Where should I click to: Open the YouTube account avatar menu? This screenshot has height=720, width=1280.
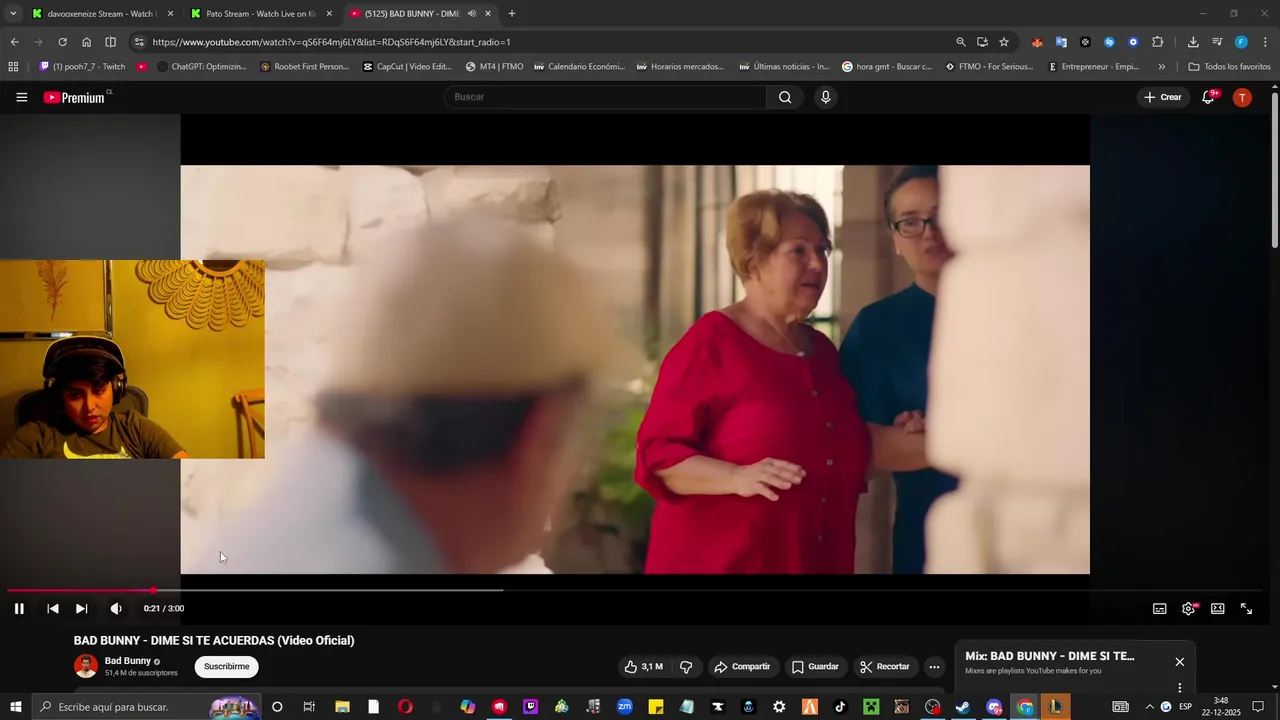pyautogui.click(x=1242, y=97)
